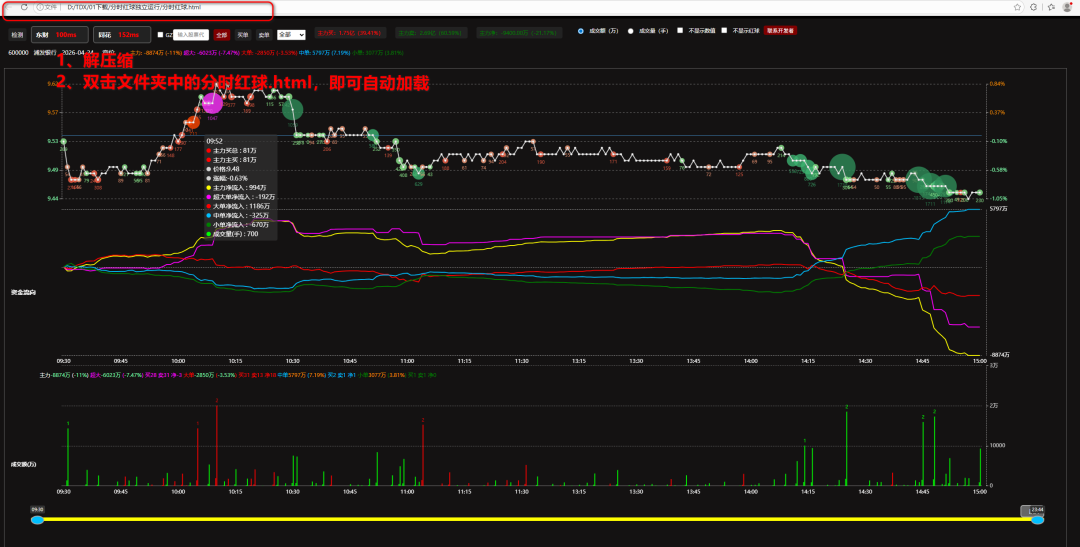
Task: Click the left handle of yellow time slider
Action: click(x=37, y=519)
